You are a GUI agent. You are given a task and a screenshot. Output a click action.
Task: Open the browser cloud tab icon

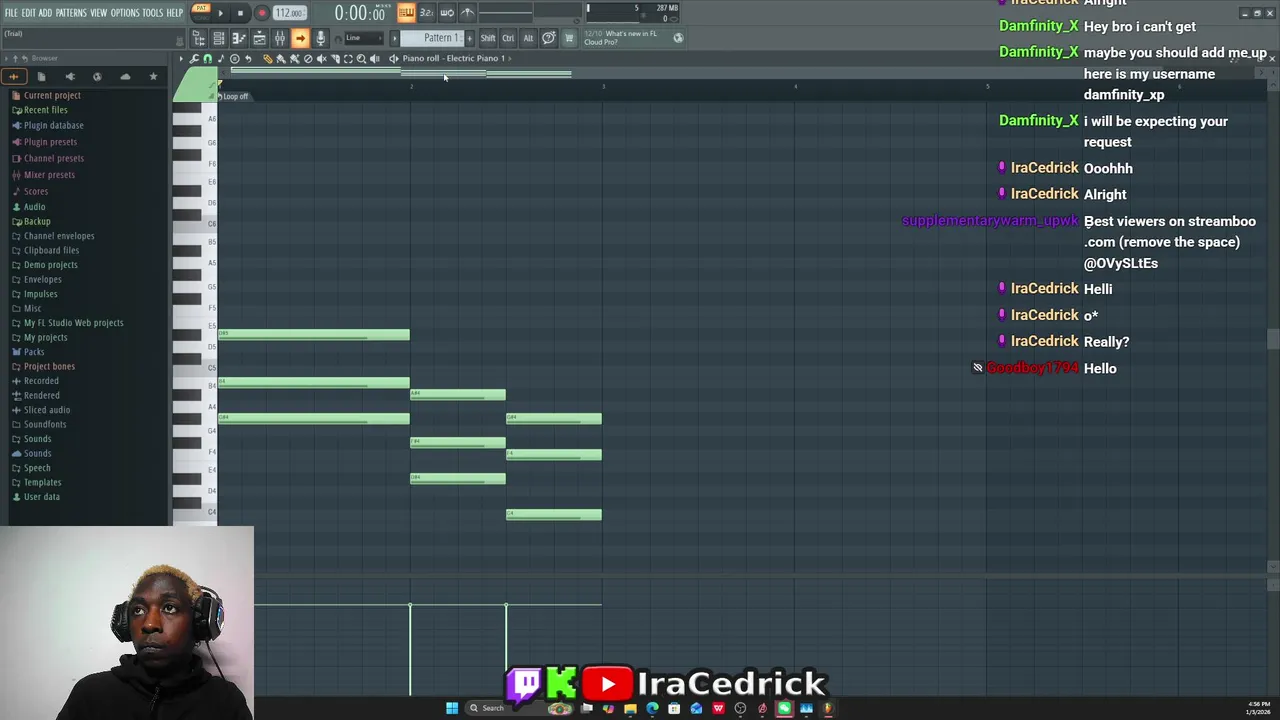point(125,77)
